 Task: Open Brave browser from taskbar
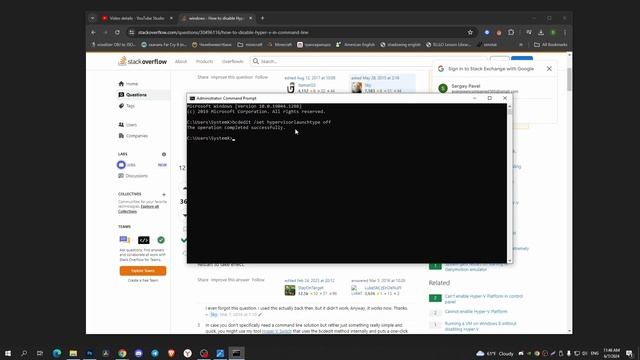171,353
